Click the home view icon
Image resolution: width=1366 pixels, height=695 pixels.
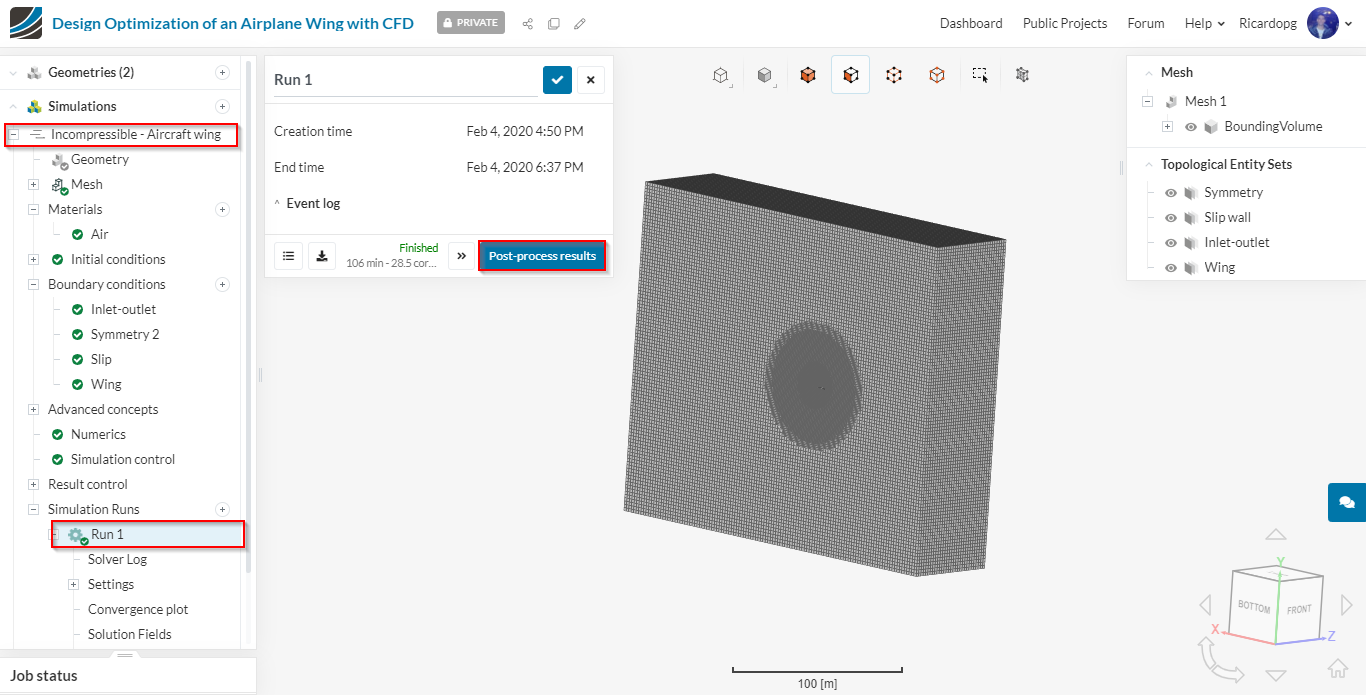point(1337,669)
